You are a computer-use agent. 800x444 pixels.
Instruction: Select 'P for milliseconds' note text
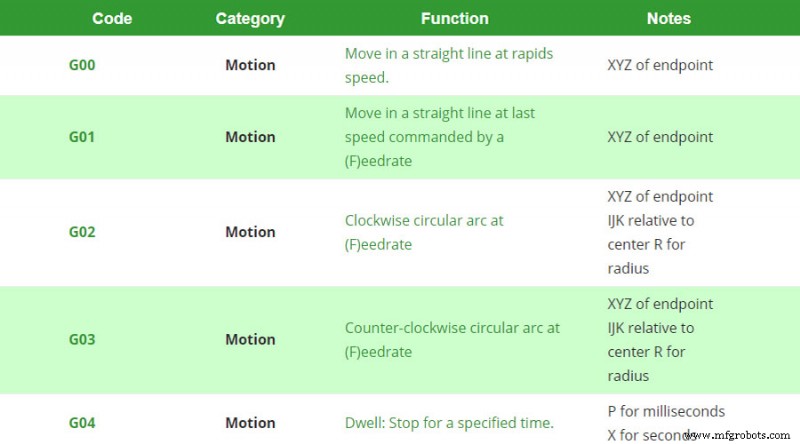(666, 411)
